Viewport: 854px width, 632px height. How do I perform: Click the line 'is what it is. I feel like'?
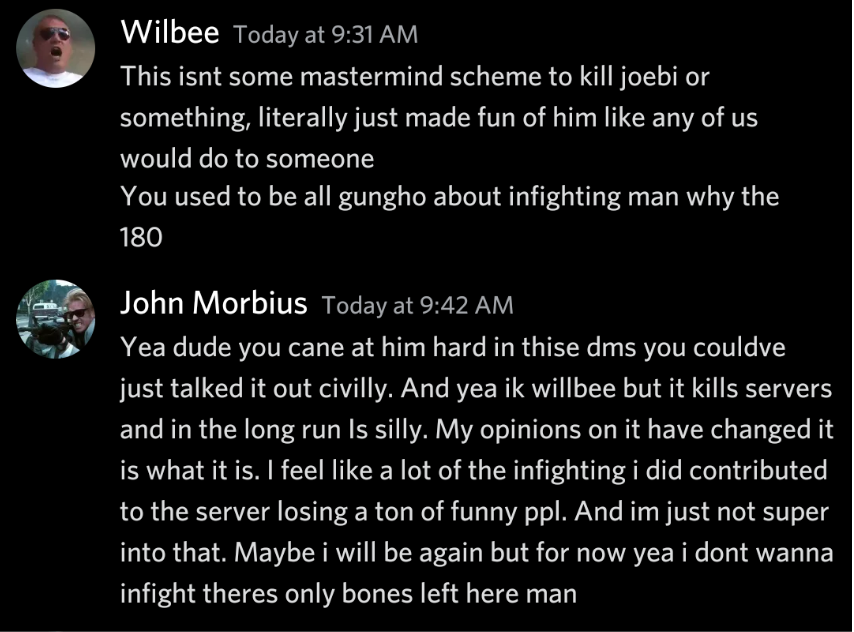(474, 470)
